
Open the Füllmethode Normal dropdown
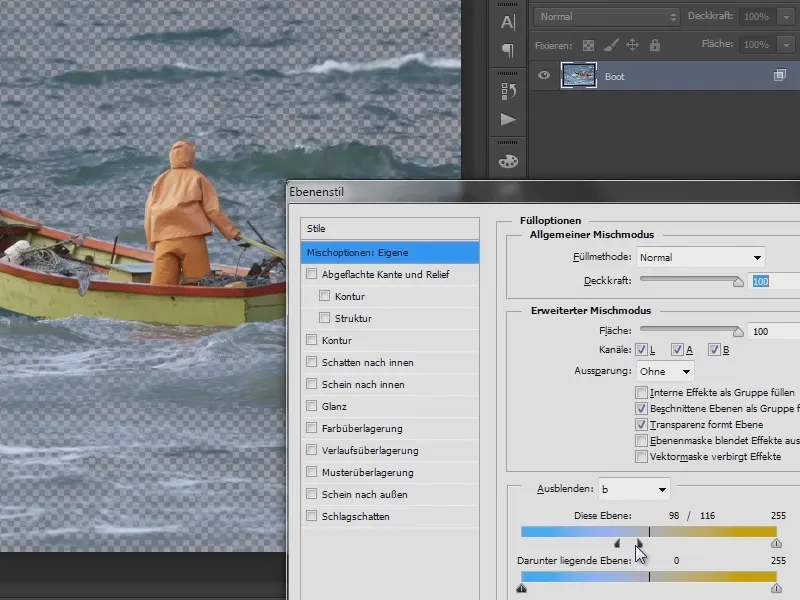701,257
